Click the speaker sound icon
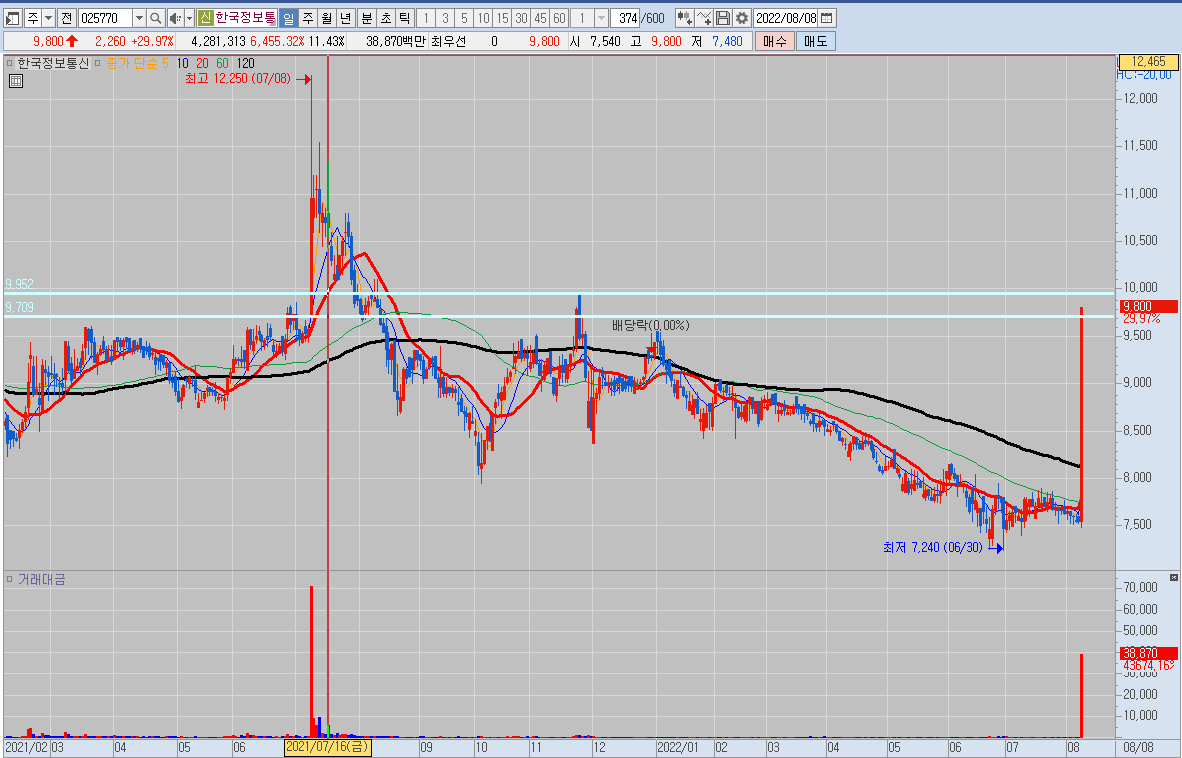 (x=175, y=18)
